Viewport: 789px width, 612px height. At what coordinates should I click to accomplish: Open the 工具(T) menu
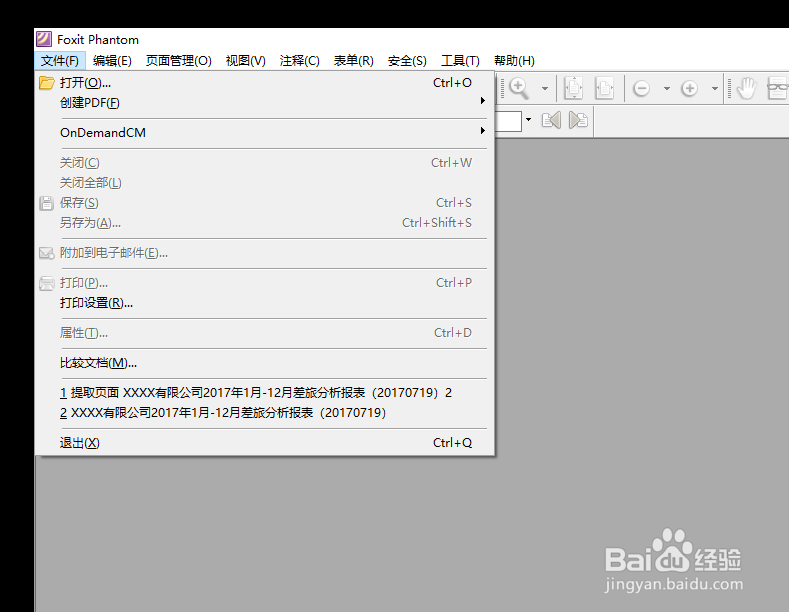pos(460,61)
